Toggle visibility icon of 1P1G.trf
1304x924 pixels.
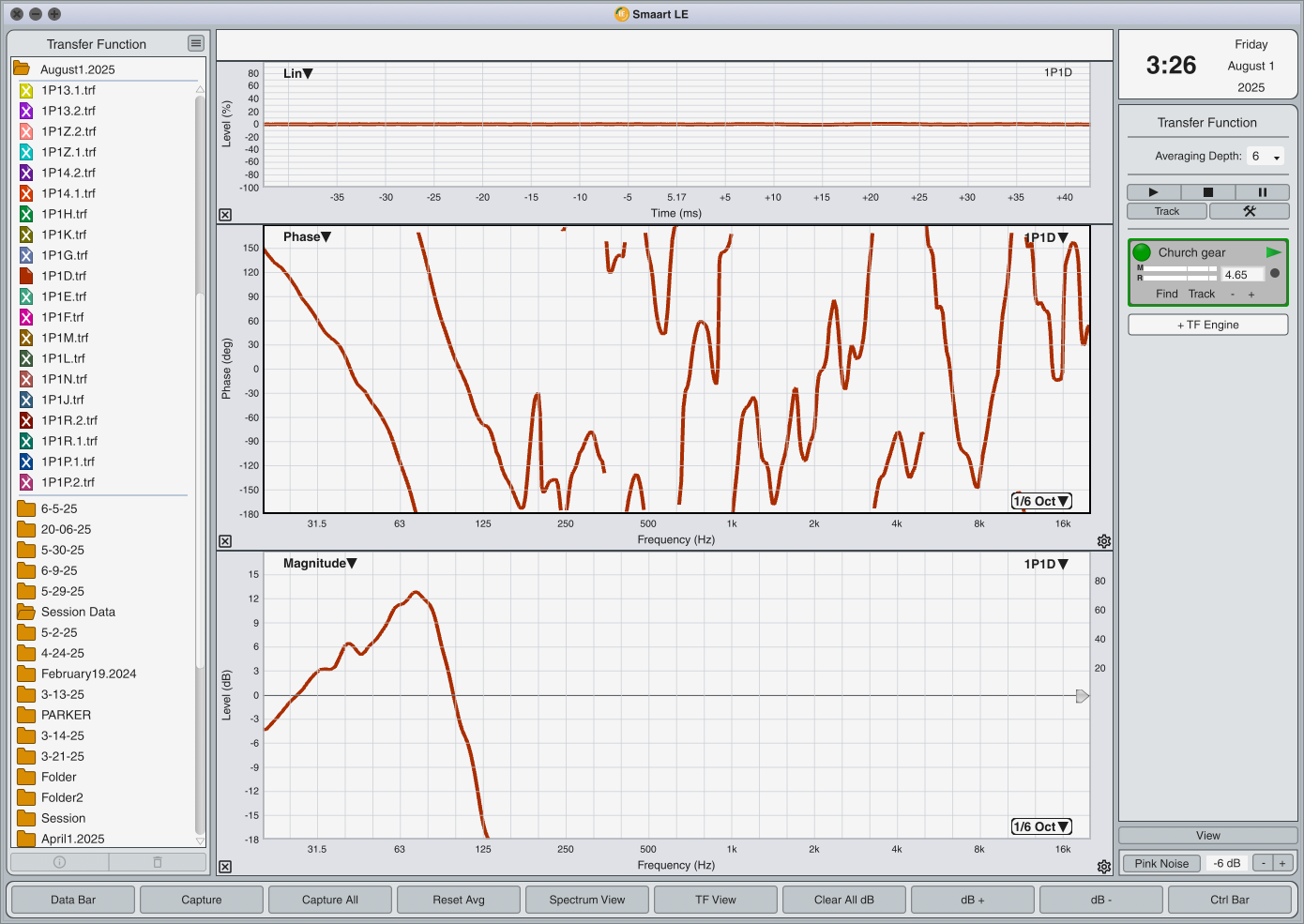tap(26, 255)
